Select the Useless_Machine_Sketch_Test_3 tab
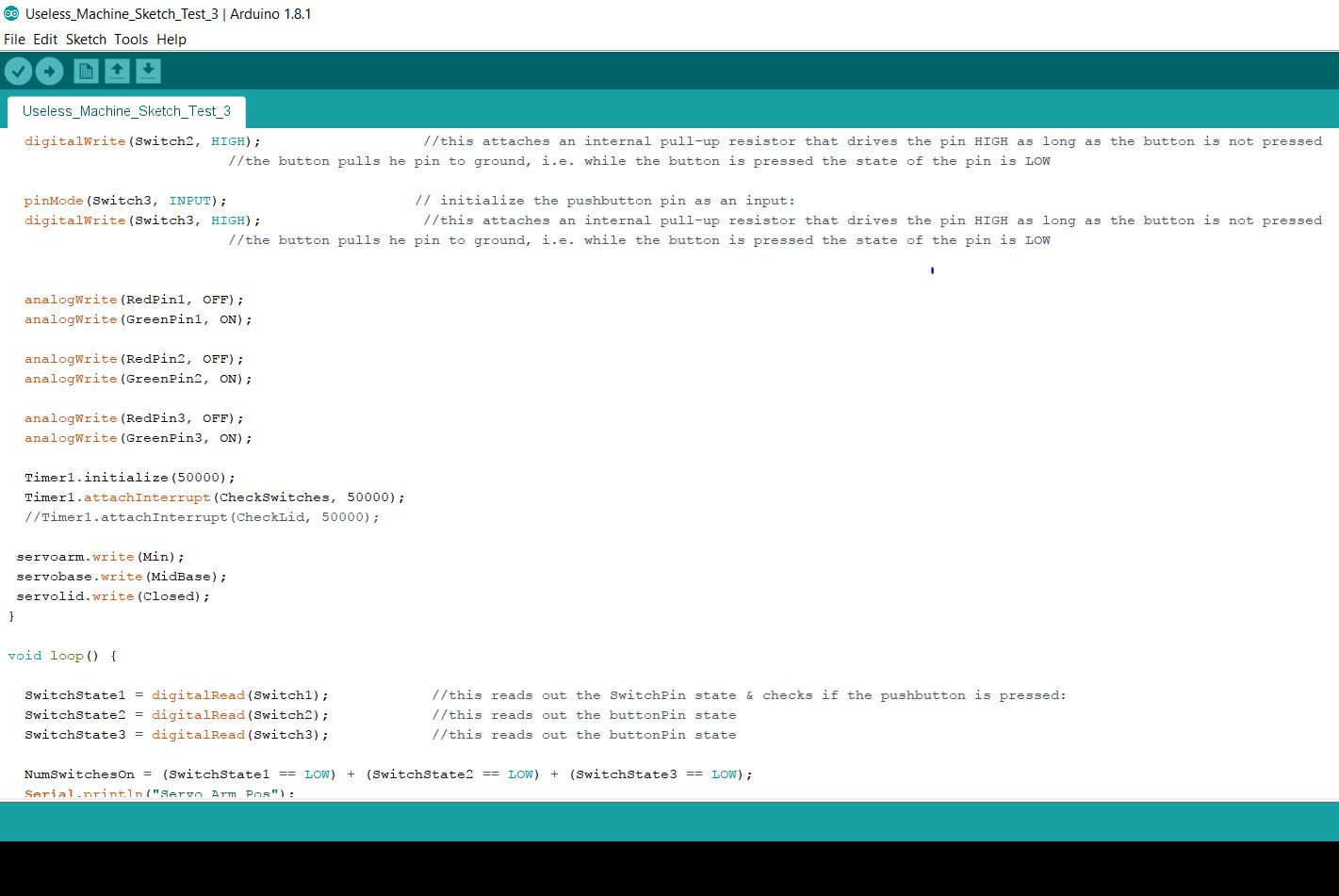Viewport: 1339px width, 896px height. (x=126, y=111)
